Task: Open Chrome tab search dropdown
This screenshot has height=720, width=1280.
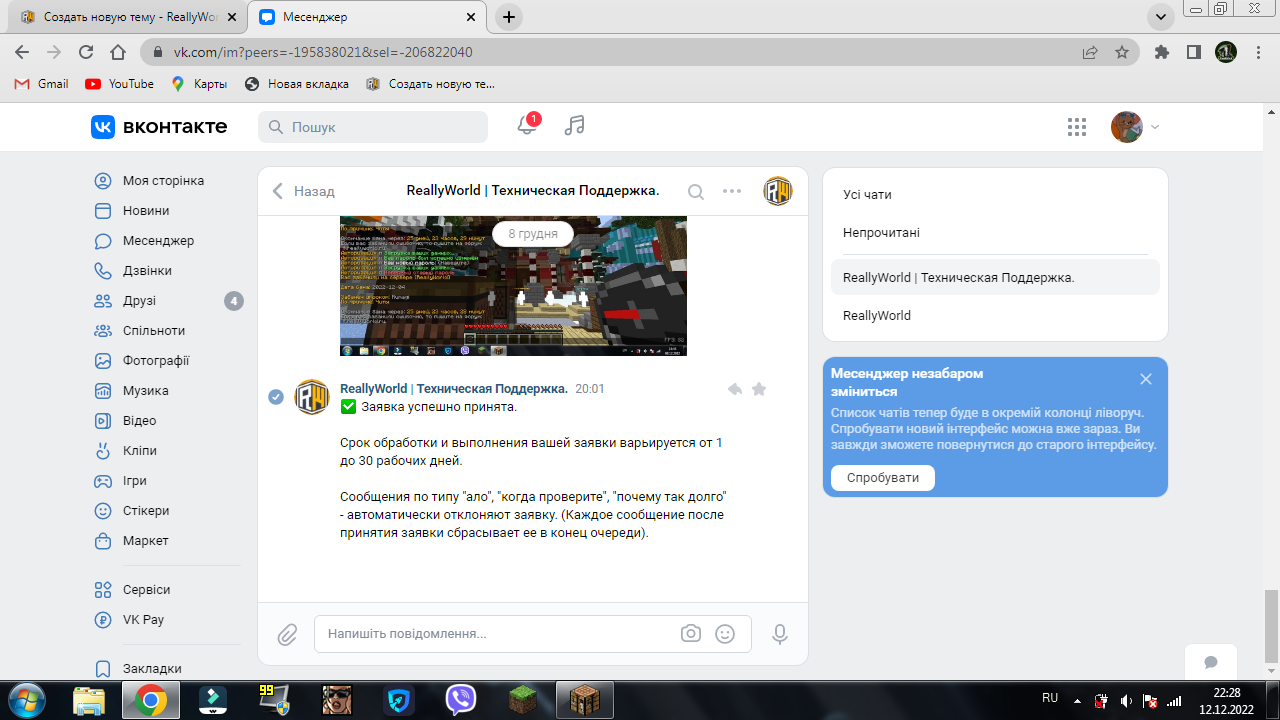Action: click(1160, 17)
